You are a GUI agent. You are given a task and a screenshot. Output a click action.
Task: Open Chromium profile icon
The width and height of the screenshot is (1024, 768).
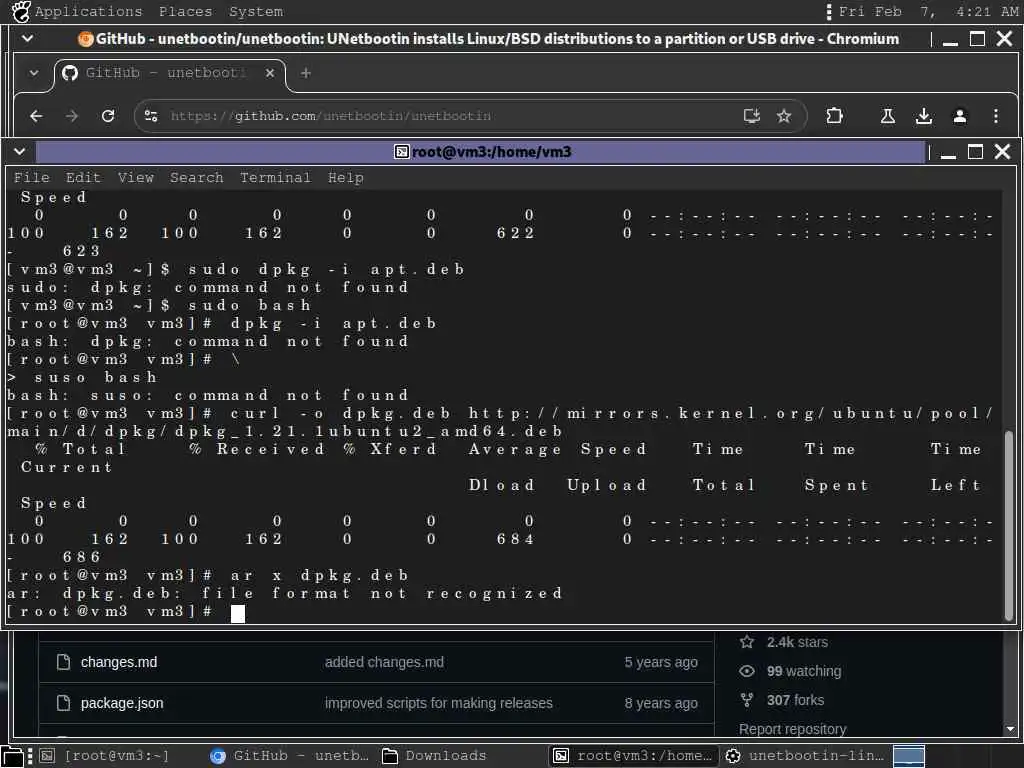point(959,116)
